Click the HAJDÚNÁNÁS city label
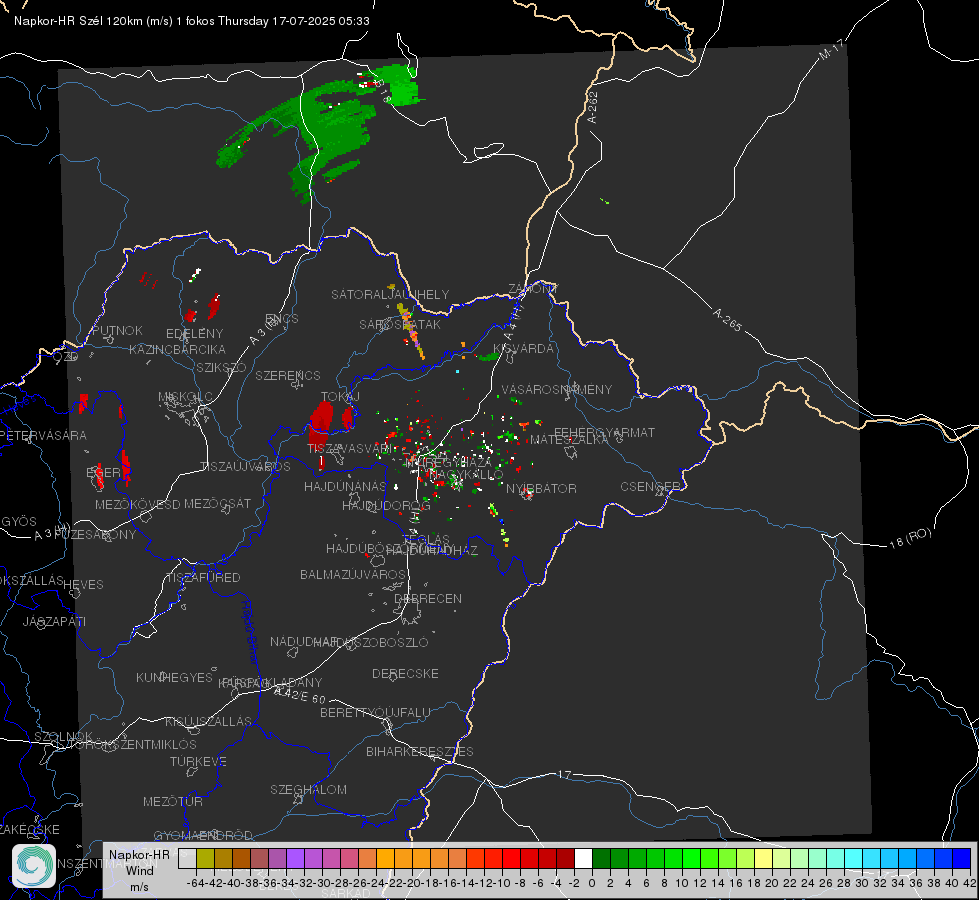This screenshot has width=979, height=900. point(345,486)
